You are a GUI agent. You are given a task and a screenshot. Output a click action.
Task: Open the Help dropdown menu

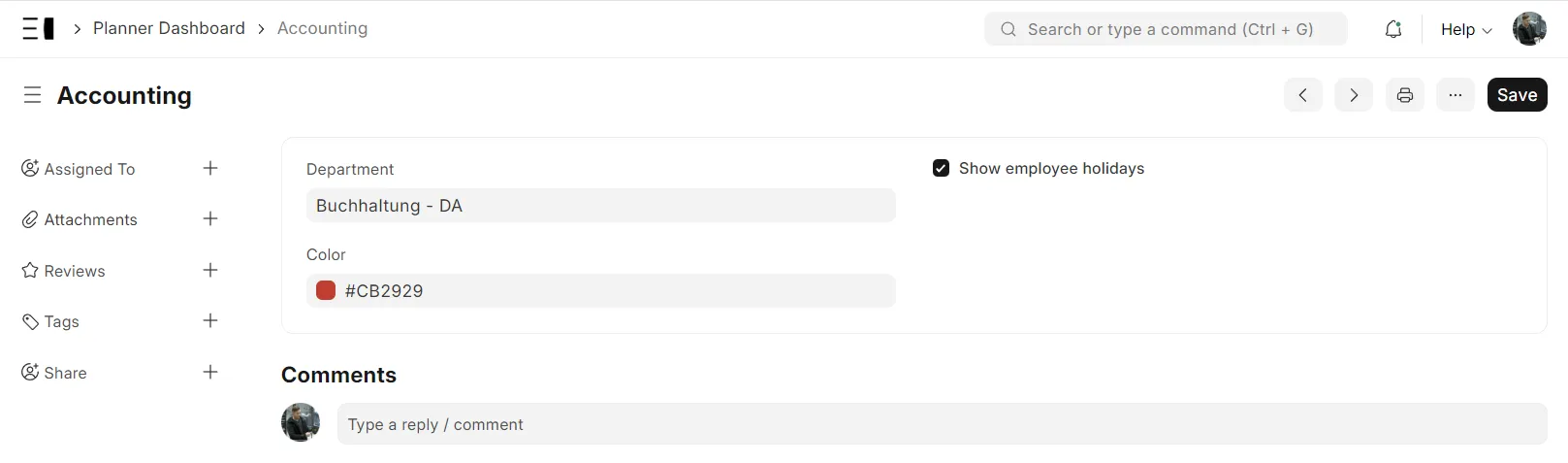point(1466,29)
